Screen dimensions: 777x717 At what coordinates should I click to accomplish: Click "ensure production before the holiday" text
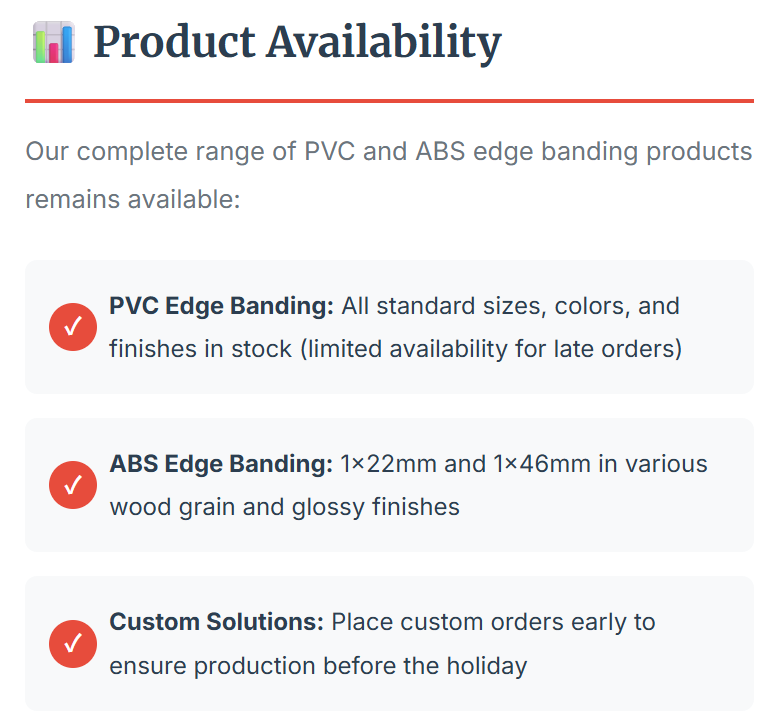tap(318, 665)
